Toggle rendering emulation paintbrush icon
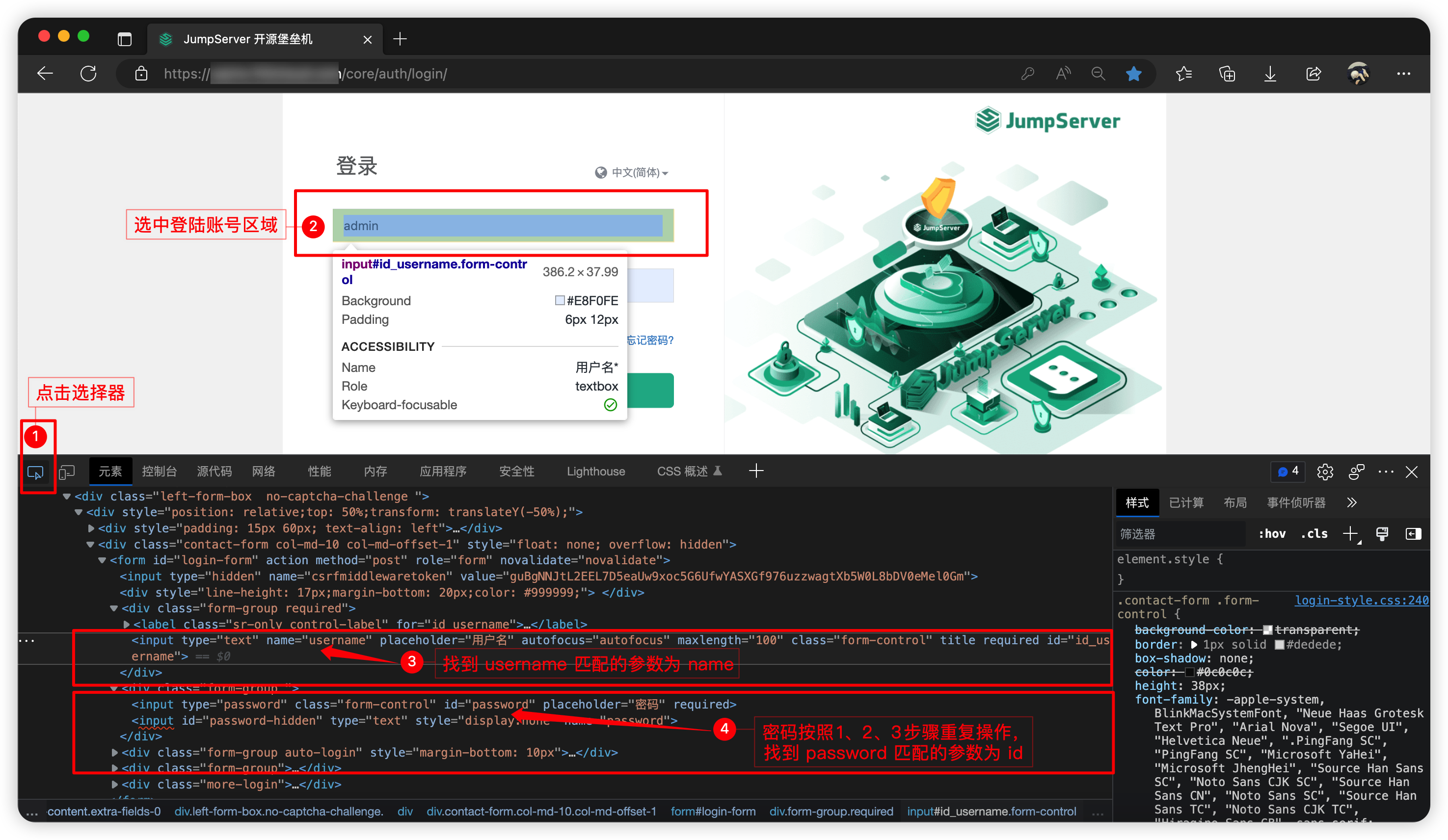 (x=1382, y=534)
